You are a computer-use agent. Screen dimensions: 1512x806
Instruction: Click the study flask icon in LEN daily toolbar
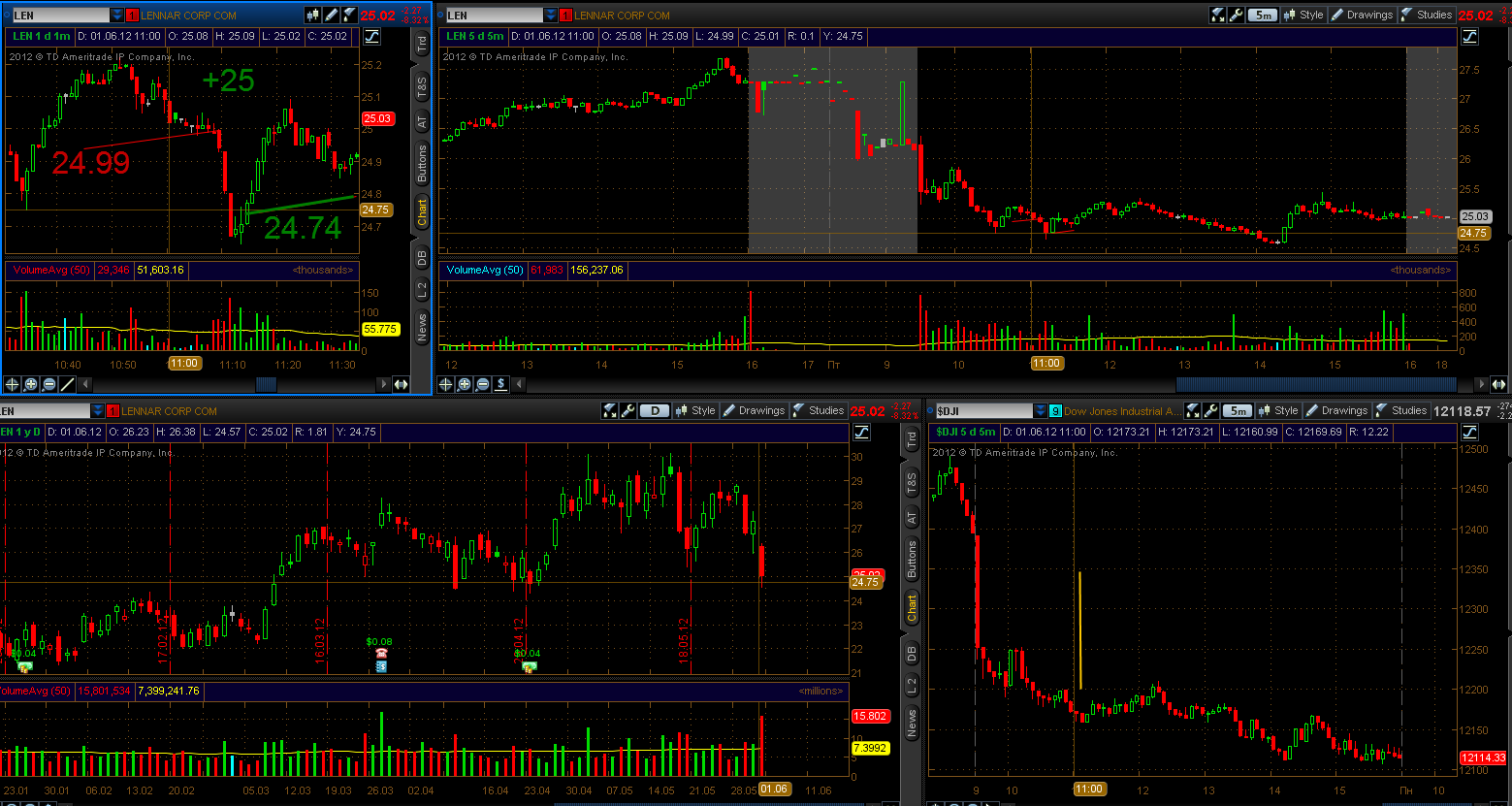[x=609, y=410]
